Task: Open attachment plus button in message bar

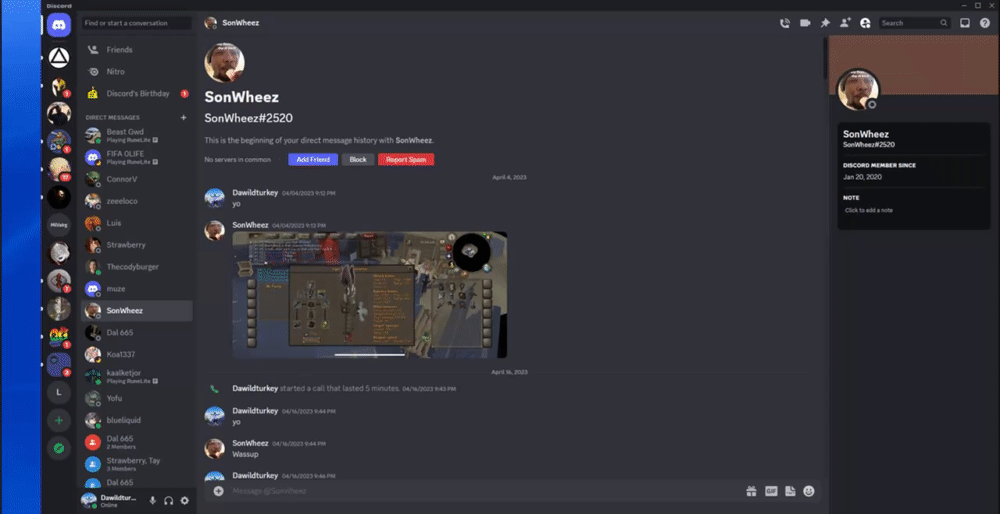Action: pos(218,491)
